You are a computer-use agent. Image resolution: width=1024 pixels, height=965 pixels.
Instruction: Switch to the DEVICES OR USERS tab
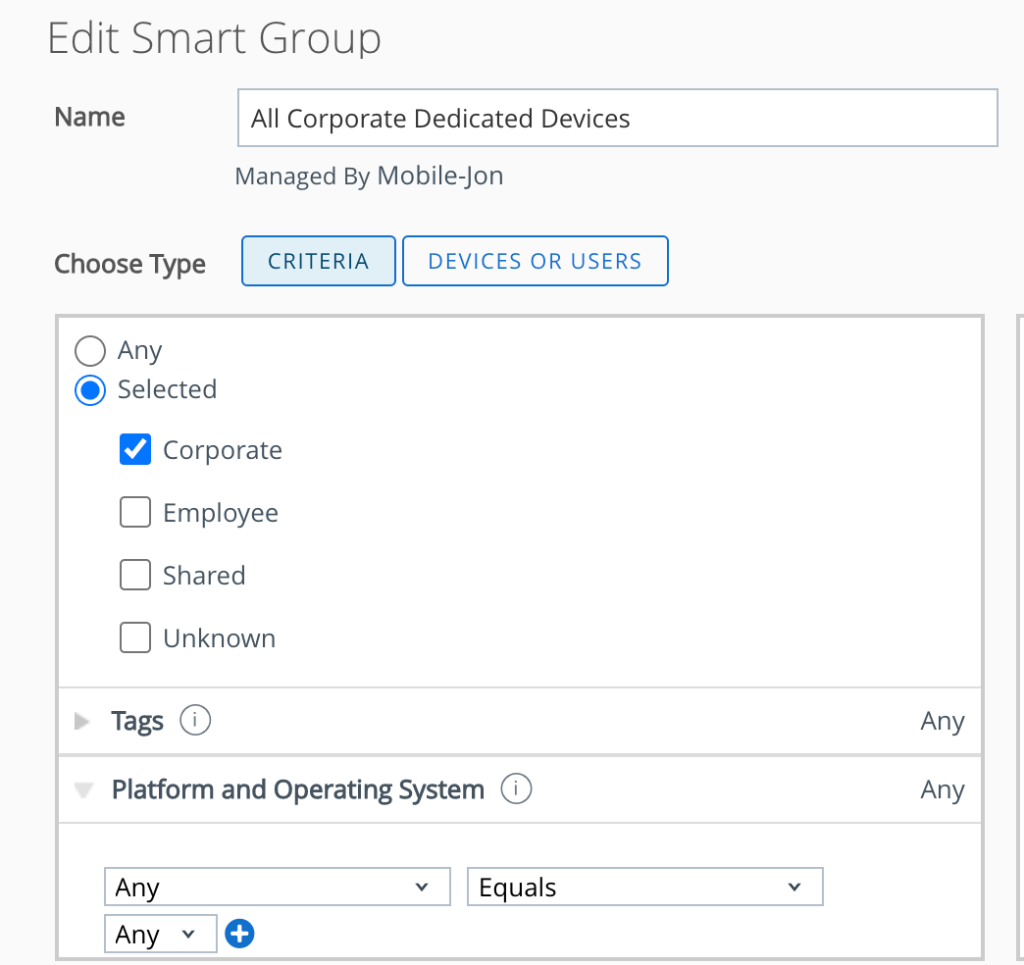point(535,260)
